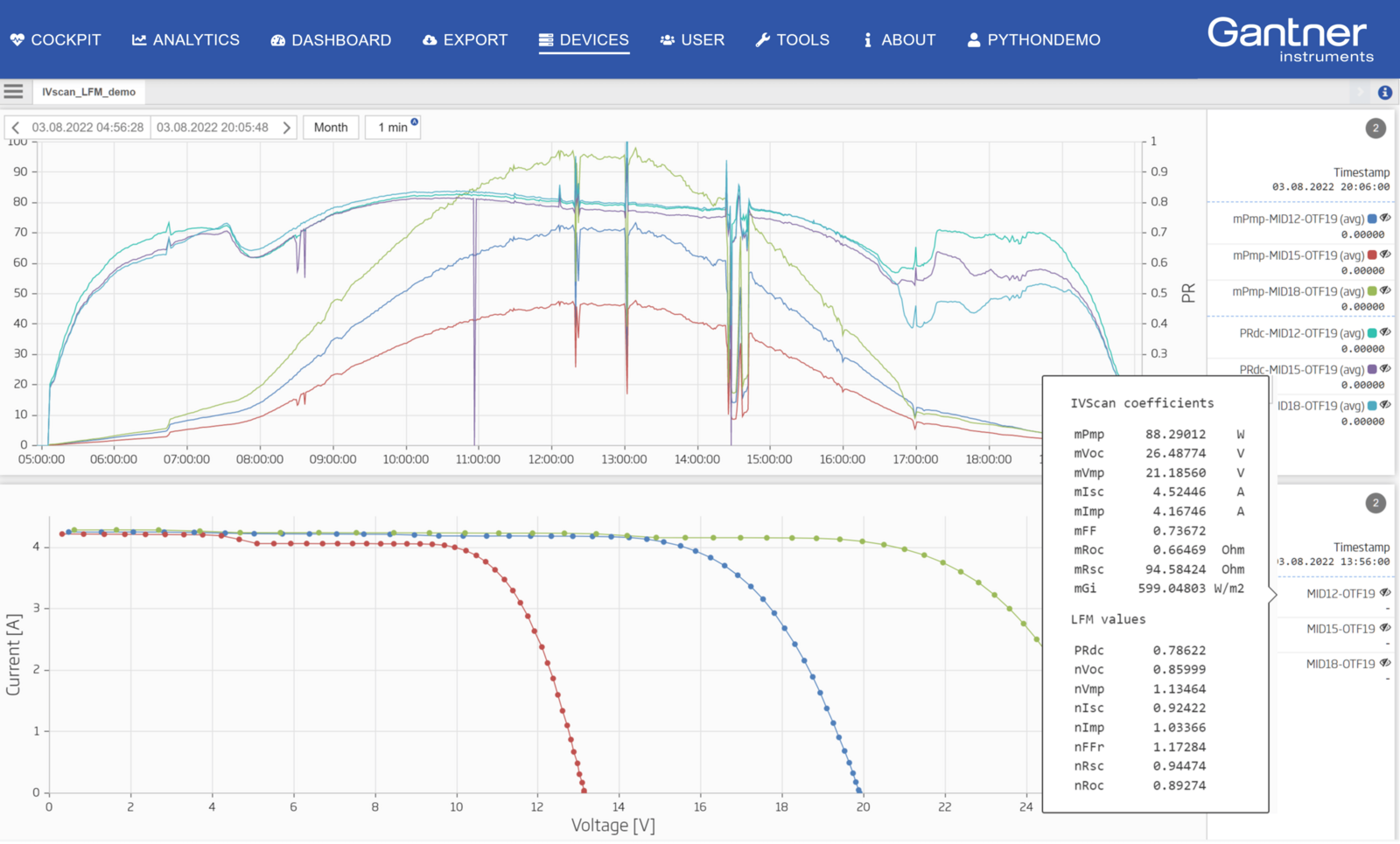This screenshot has height=844, width=1400.
Task: Click the mPmp value 88.29012
Action: point(1175,435)
